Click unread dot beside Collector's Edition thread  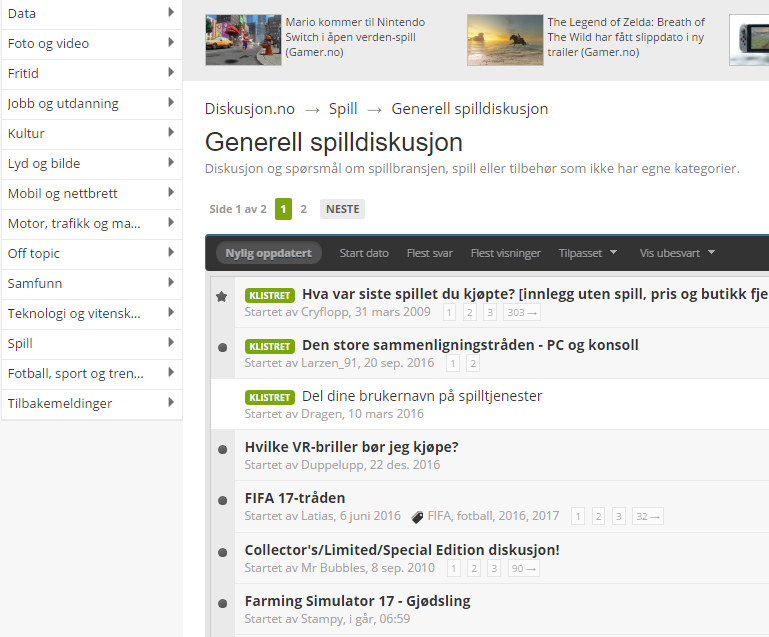tap(222, 552)
